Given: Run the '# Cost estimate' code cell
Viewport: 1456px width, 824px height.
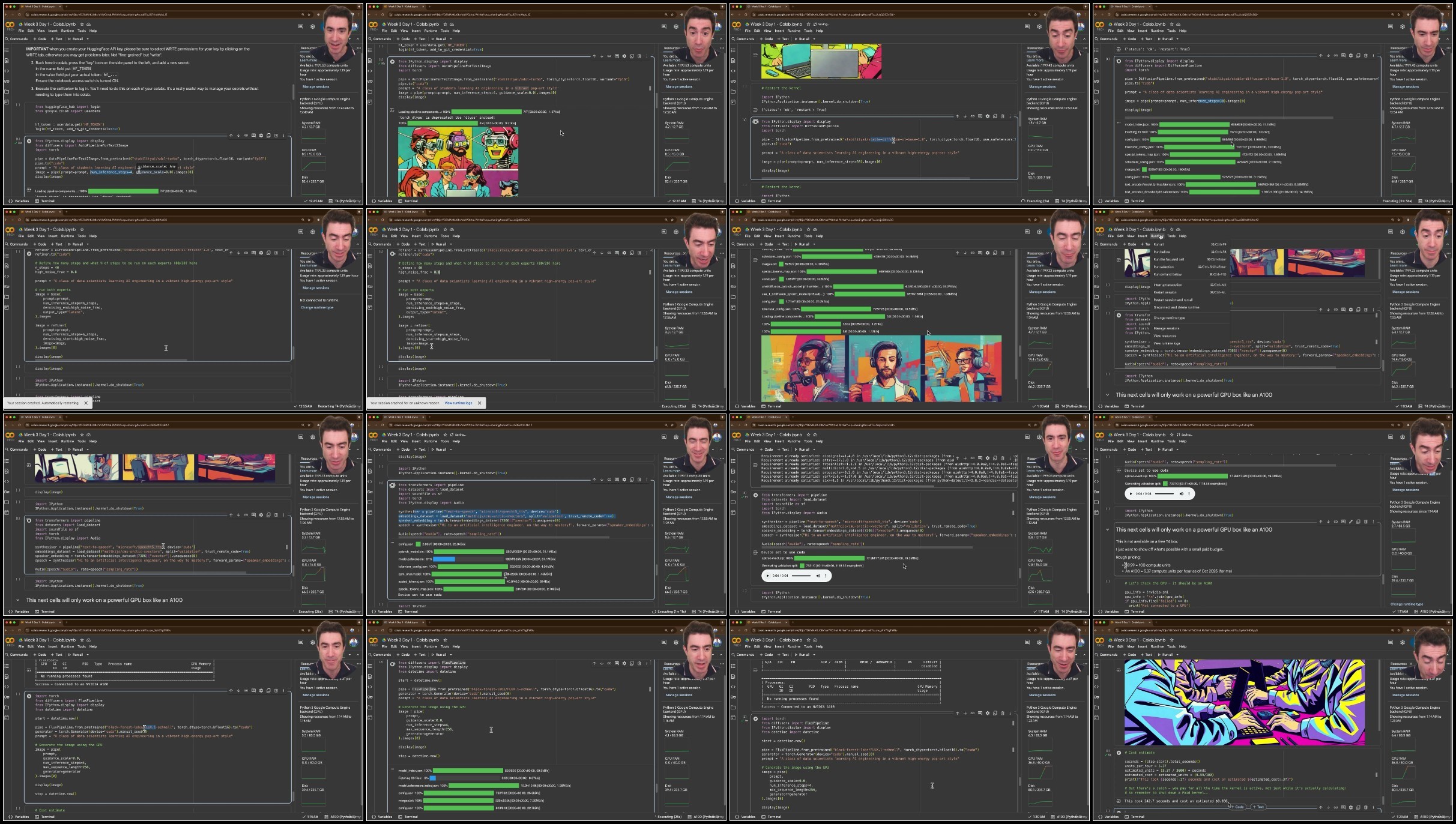Looking at the screenshot, I should pyautogui.click(x=1119, y=753).
